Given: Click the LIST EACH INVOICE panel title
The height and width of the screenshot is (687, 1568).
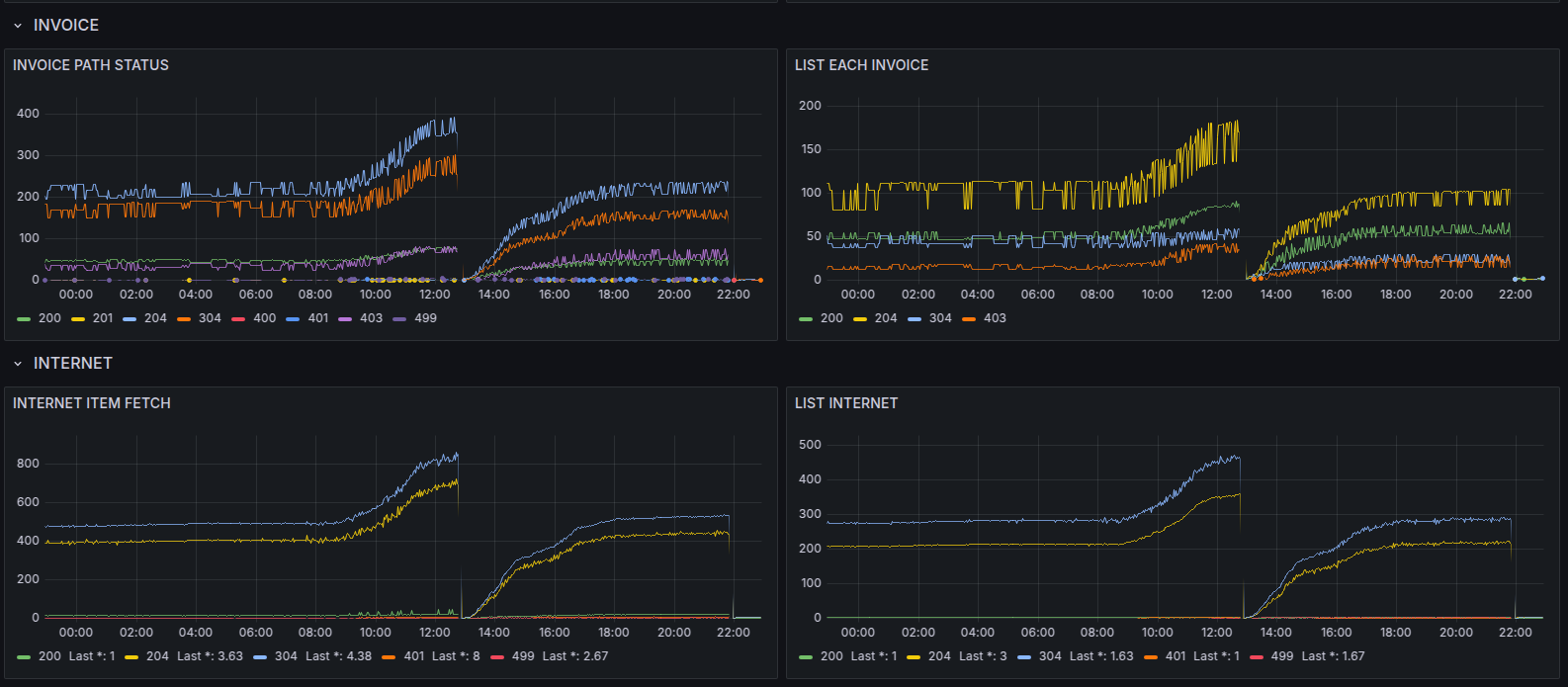Looking at the screenshot, I should click(861, 65).
